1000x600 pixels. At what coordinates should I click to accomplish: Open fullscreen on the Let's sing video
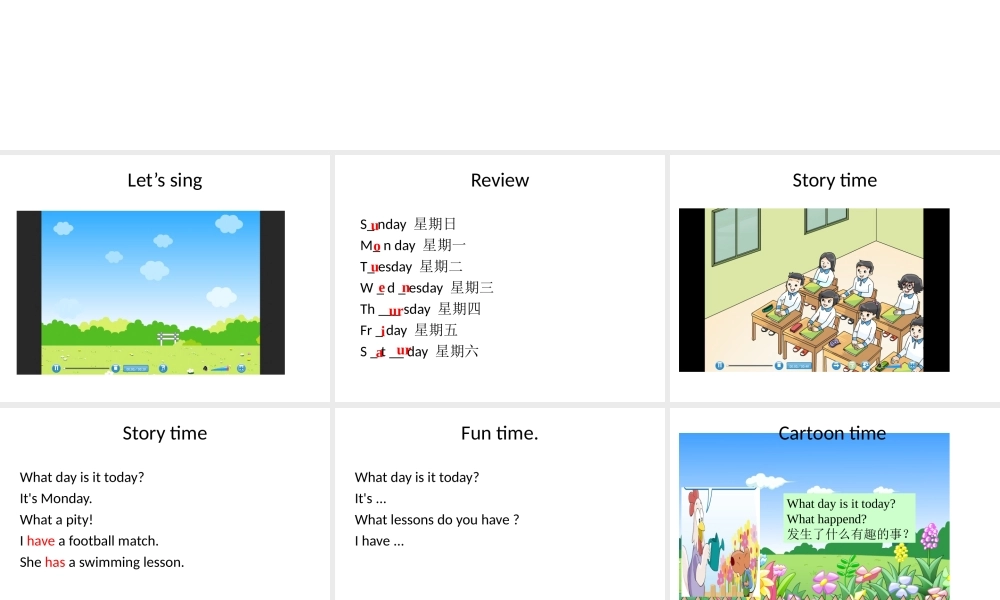tap(241, 368)
